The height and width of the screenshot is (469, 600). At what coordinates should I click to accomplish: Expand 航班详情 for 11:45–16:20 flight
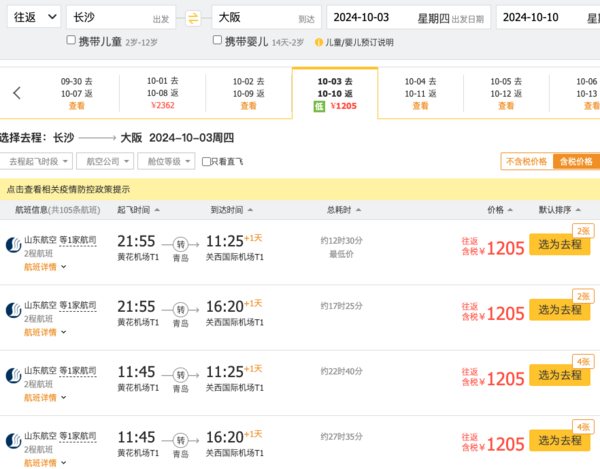pyautogui.click(x=45, y=463)
